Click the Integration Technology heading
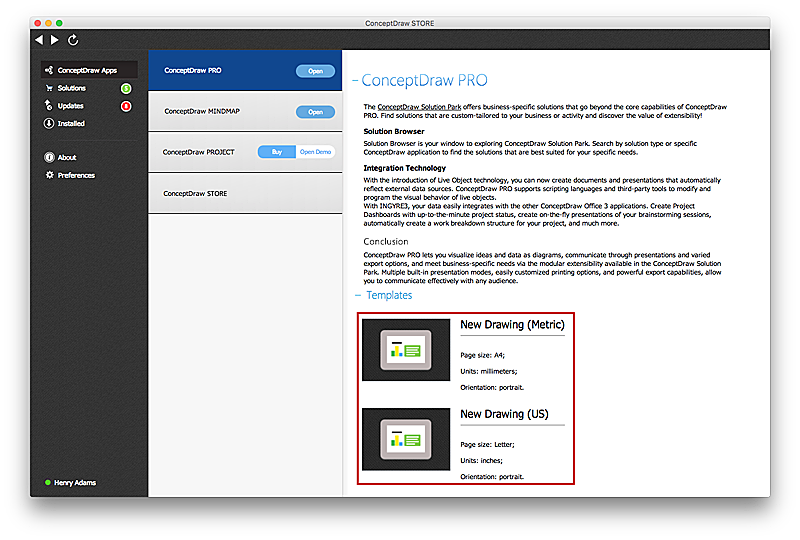The width and height of the screenshot is (800, 540). point(405,168)
